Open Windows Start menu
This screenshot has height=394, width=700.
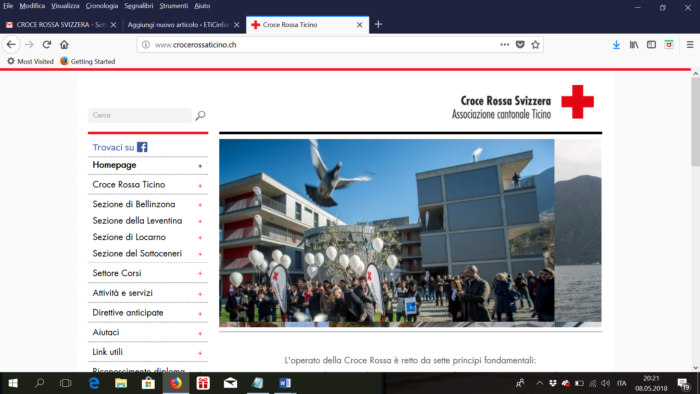13,383
